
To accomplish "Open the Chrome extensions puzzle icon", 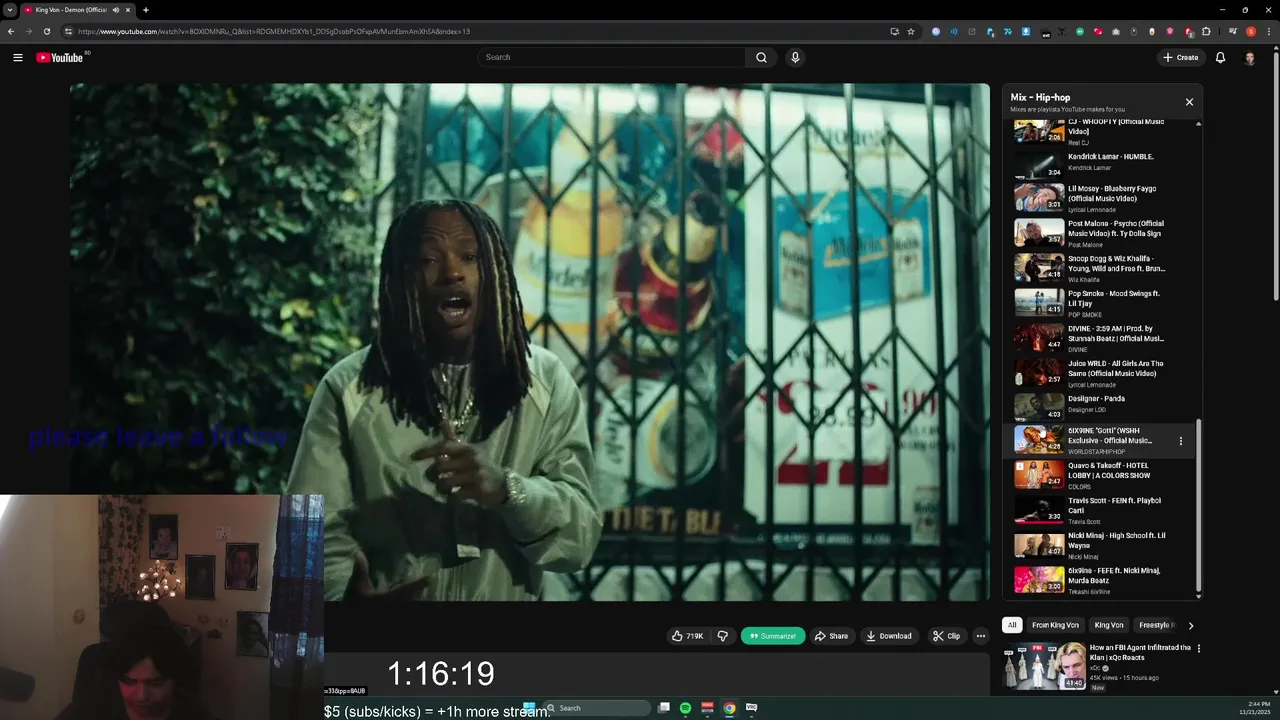I will 1206,31.
